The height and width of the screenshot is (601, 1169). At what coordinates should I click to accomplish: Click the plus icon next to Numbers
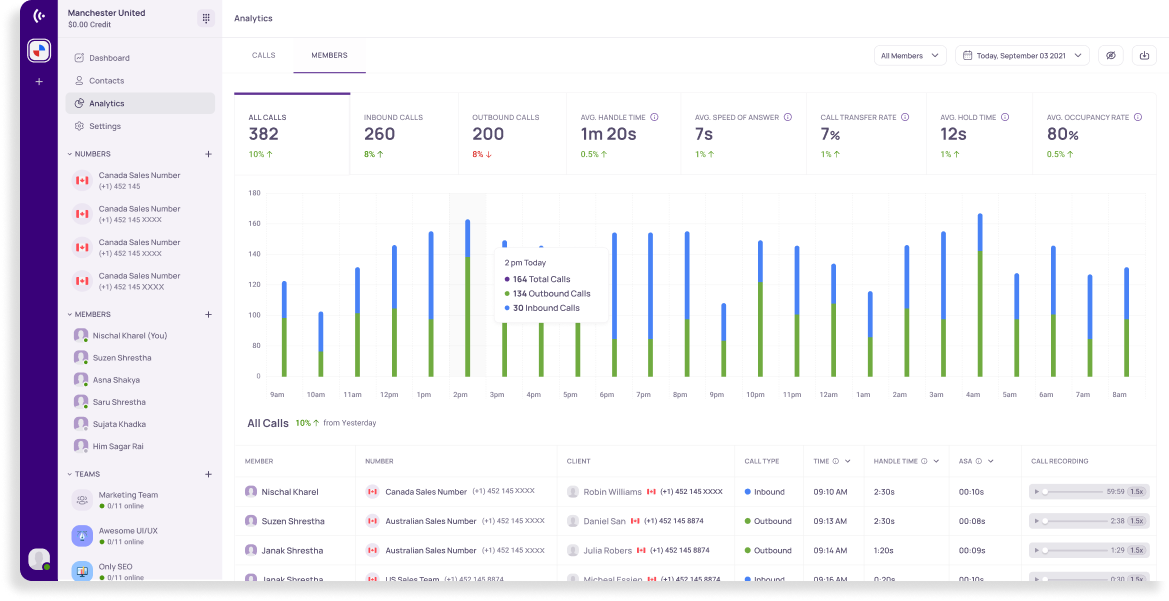pos(208,154)
